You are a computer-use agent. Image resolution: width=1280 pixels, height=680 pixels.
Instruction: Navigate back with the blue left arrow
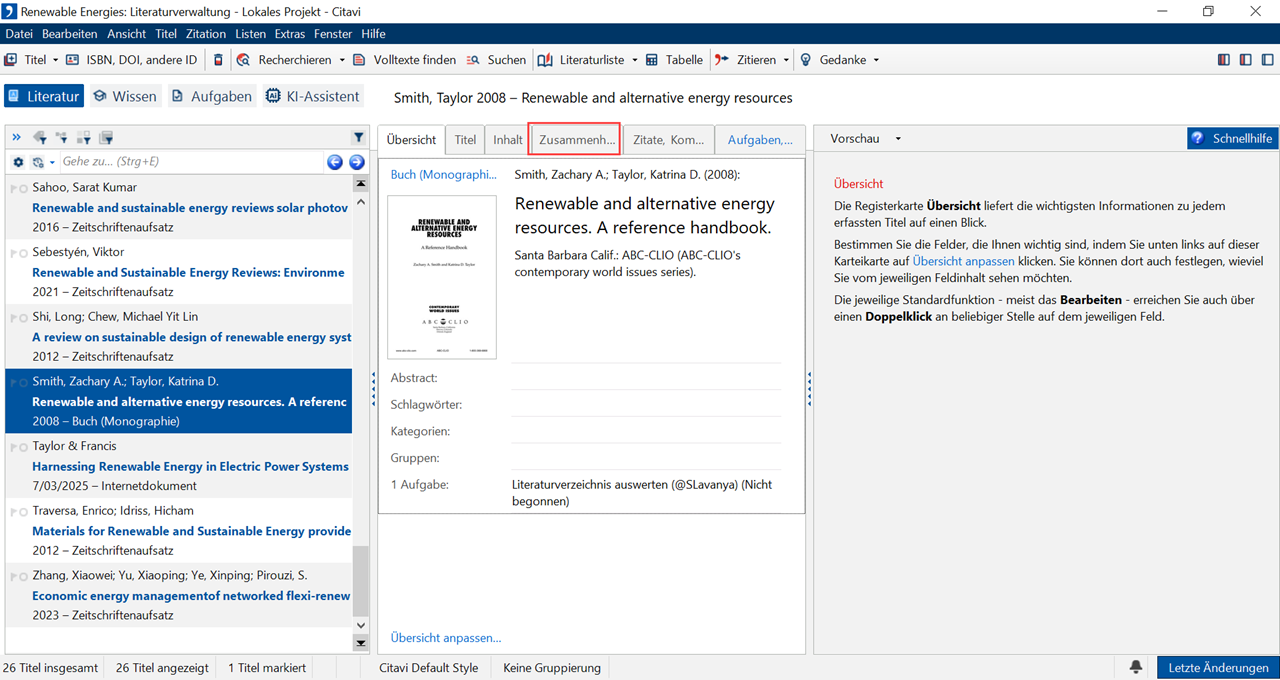[335, 162]
